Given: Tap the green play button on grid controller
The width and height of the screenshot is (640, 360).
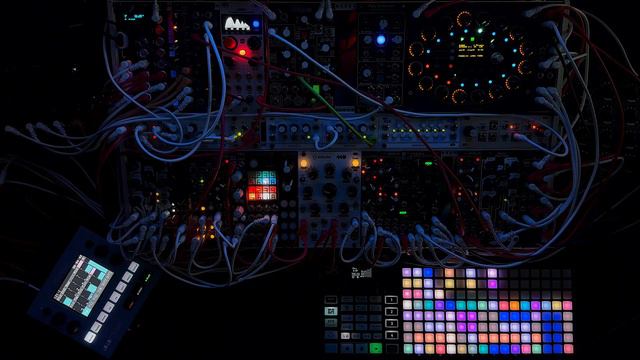Looking at the screenshot, I should tap(376, 348).
